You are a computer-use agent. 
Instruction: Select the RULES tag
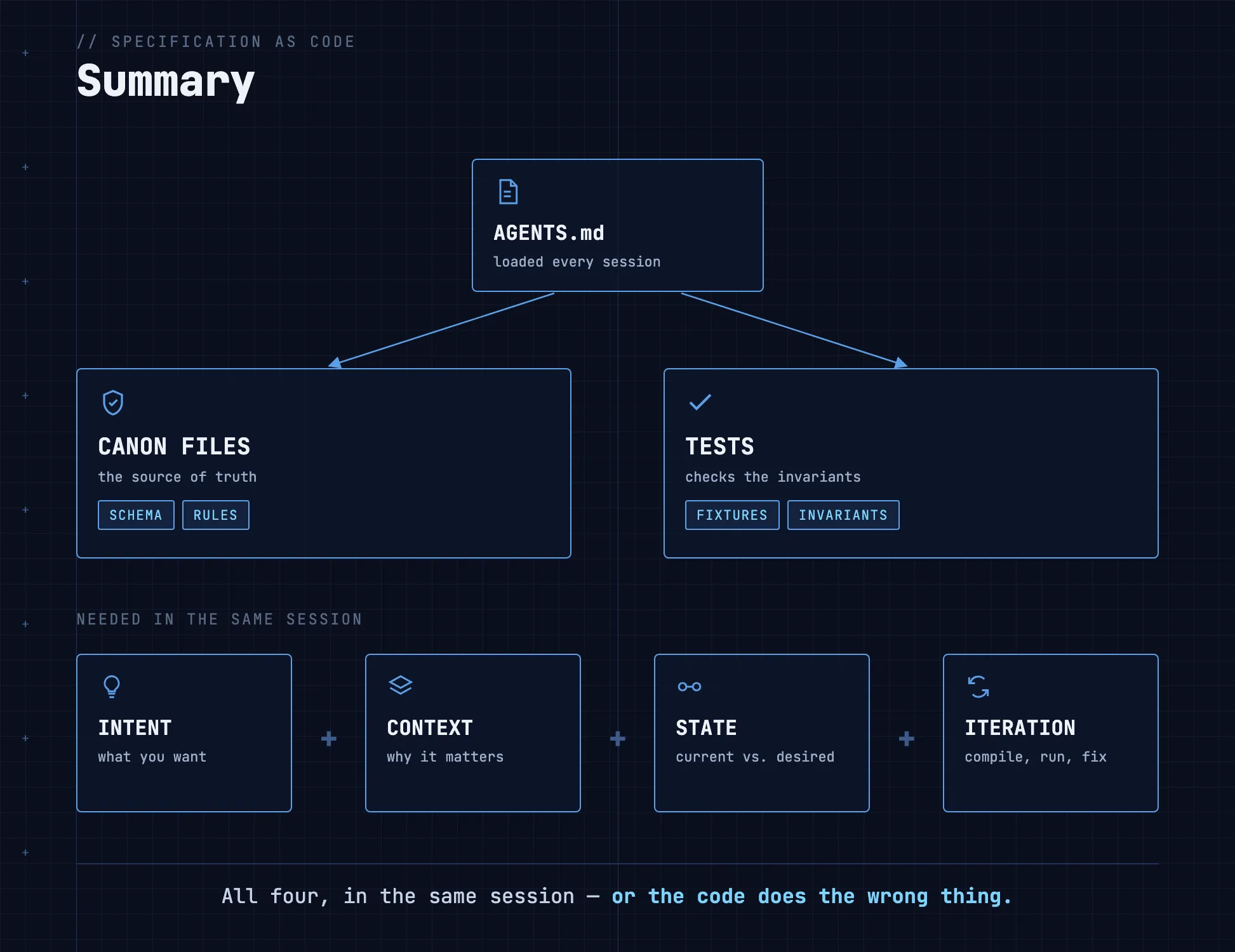tap(216, 515)
